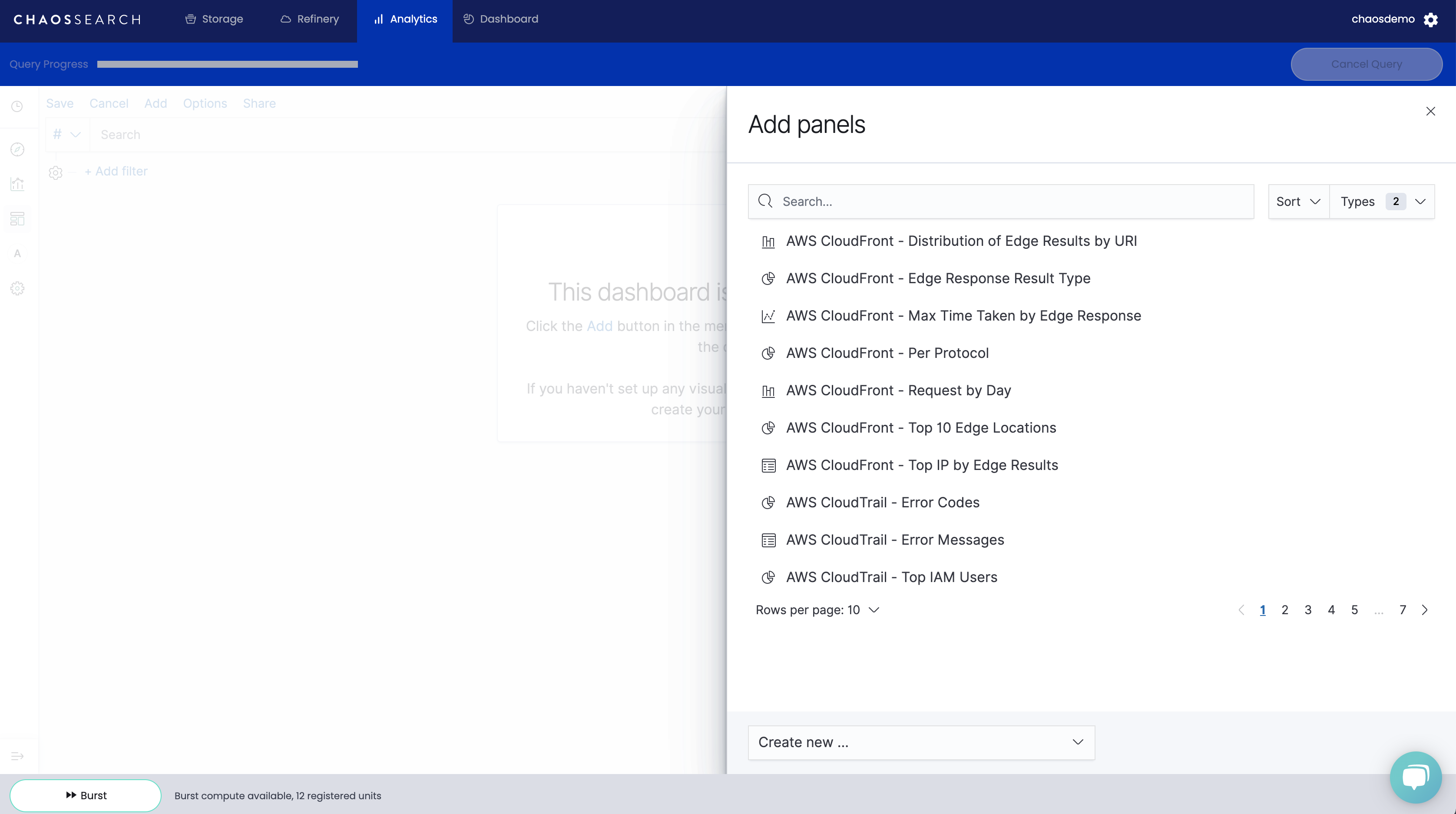Open the chat support bubble
1456x814 pixels.
(1415, 777)
